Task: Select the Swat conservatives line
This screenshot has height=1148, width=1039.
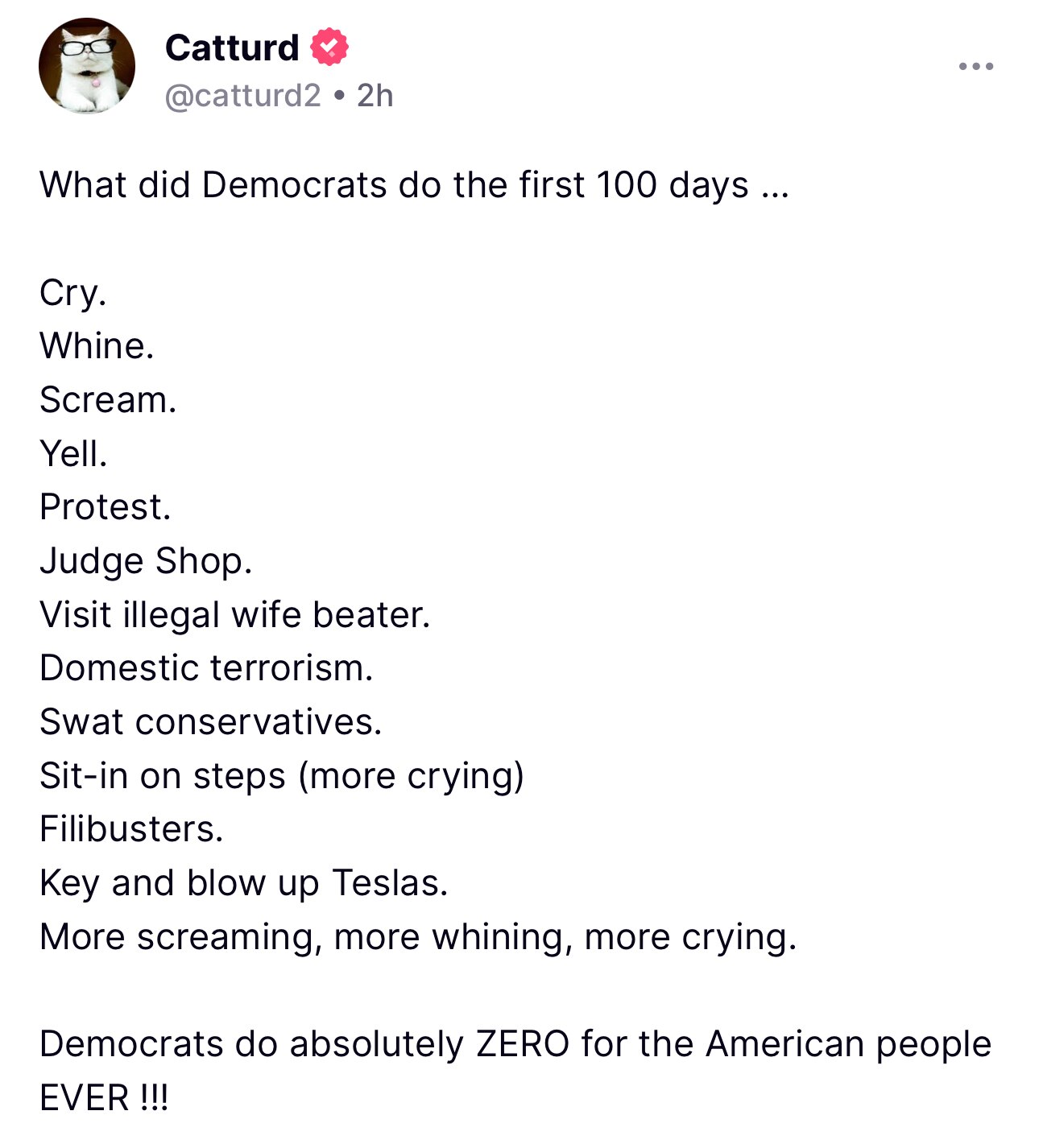Action: tap(212, 721)
